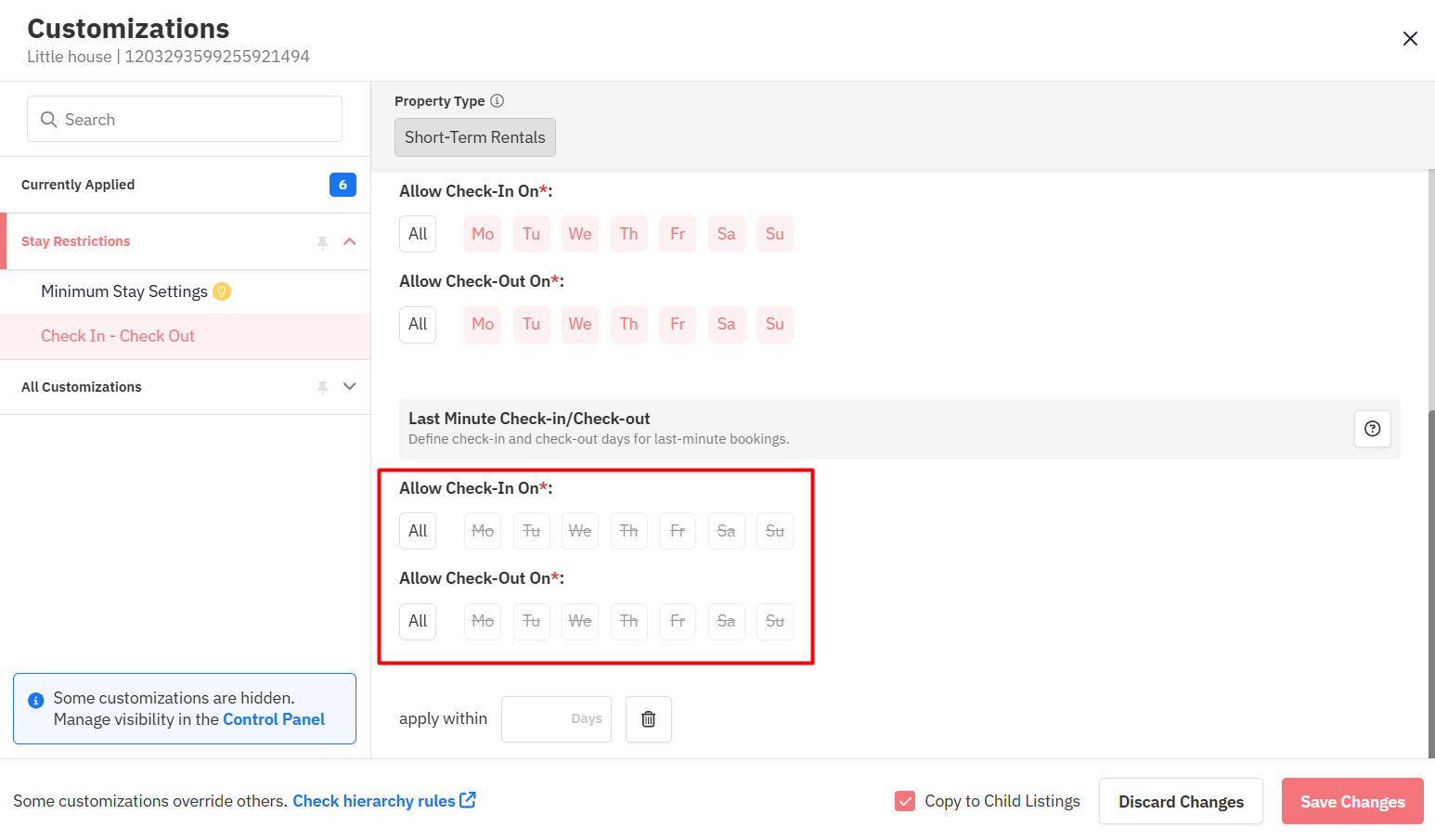This screenshot has height=840, width=1435.
Task: Toggle All for regular Allow Check-In On
Action: click(418, 234)
